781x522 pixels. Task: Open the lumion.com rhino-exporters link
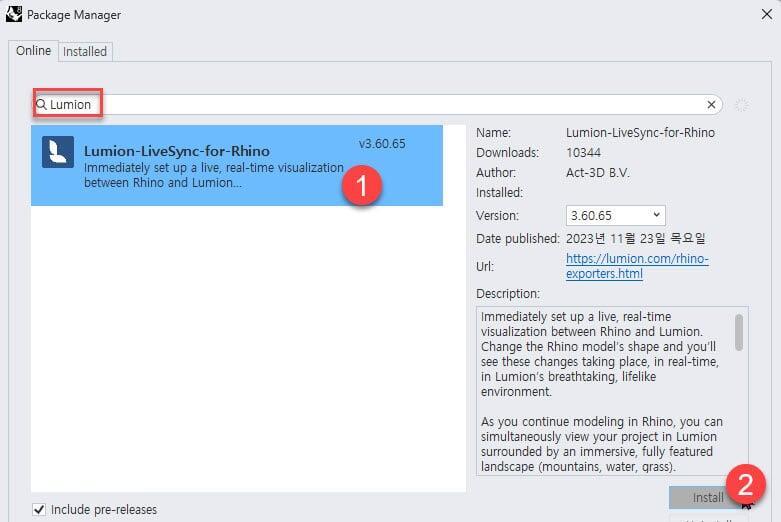click(x=637, y=266)
